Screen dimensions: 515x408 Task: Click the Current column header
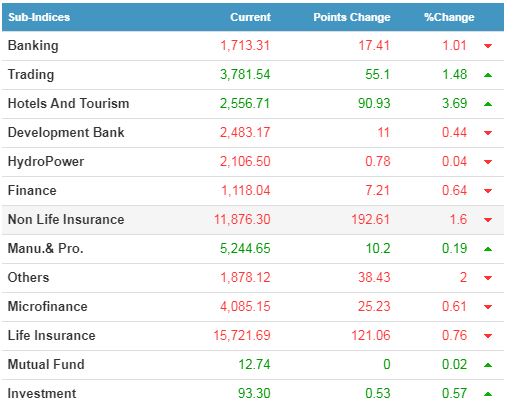click(x=250, y=17)
